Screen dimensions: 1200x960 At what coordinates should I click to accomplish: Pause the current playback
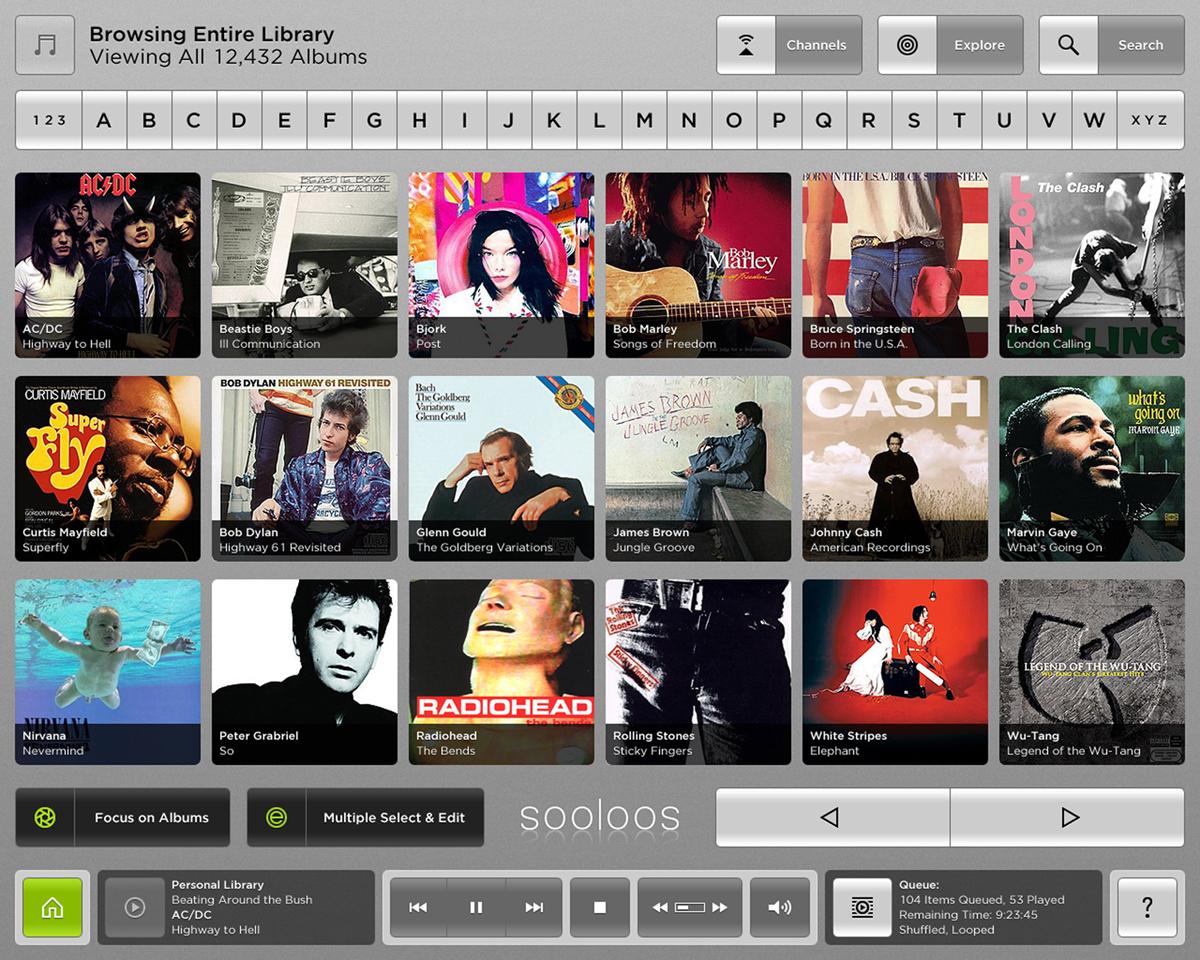pos(476,907)
